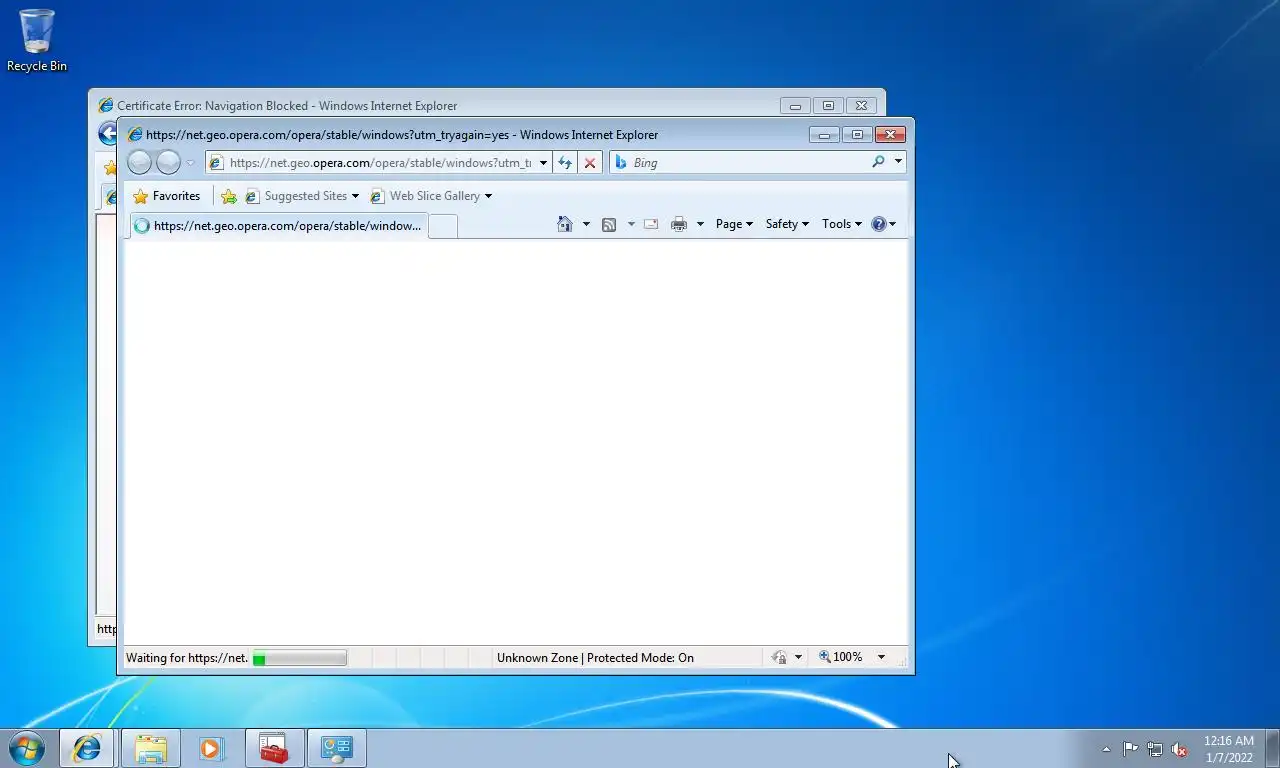This screenshot has width=1280, height=768.
Task: Click the Back navigation button in front browser
Action: click(140, 162)
